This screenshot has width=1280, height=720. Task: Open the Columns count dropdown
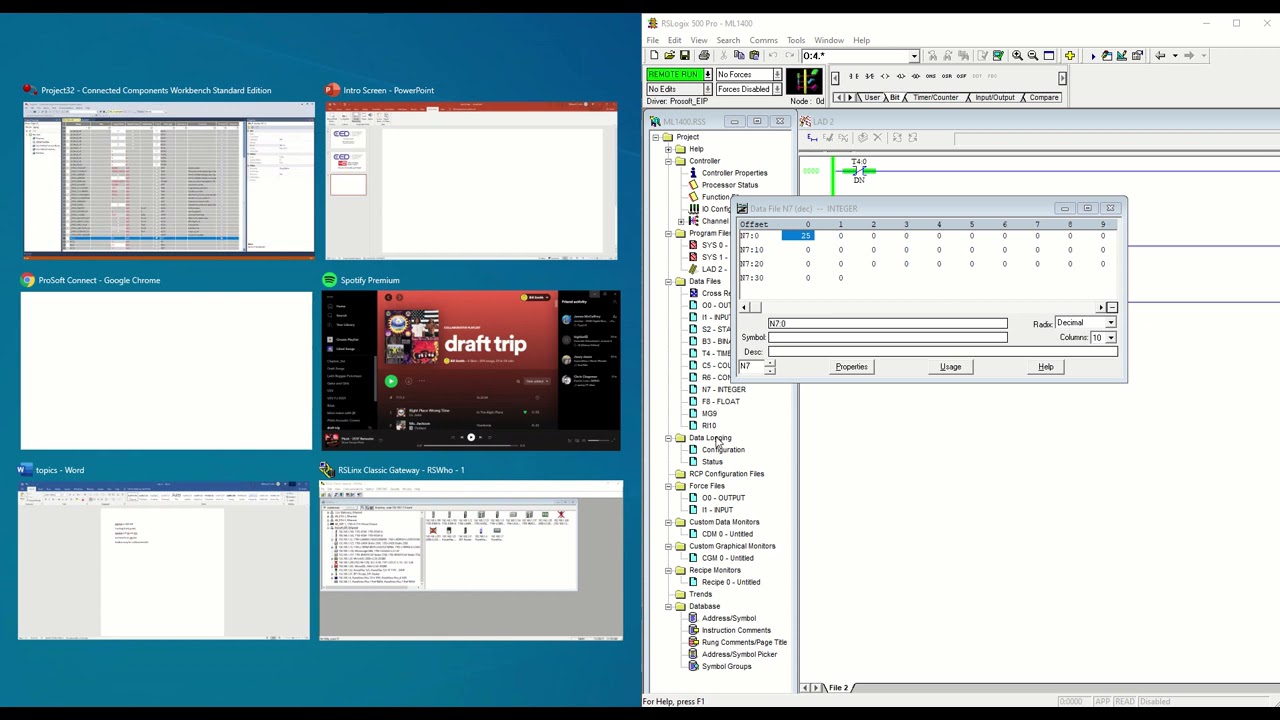tap(1110, 337)
